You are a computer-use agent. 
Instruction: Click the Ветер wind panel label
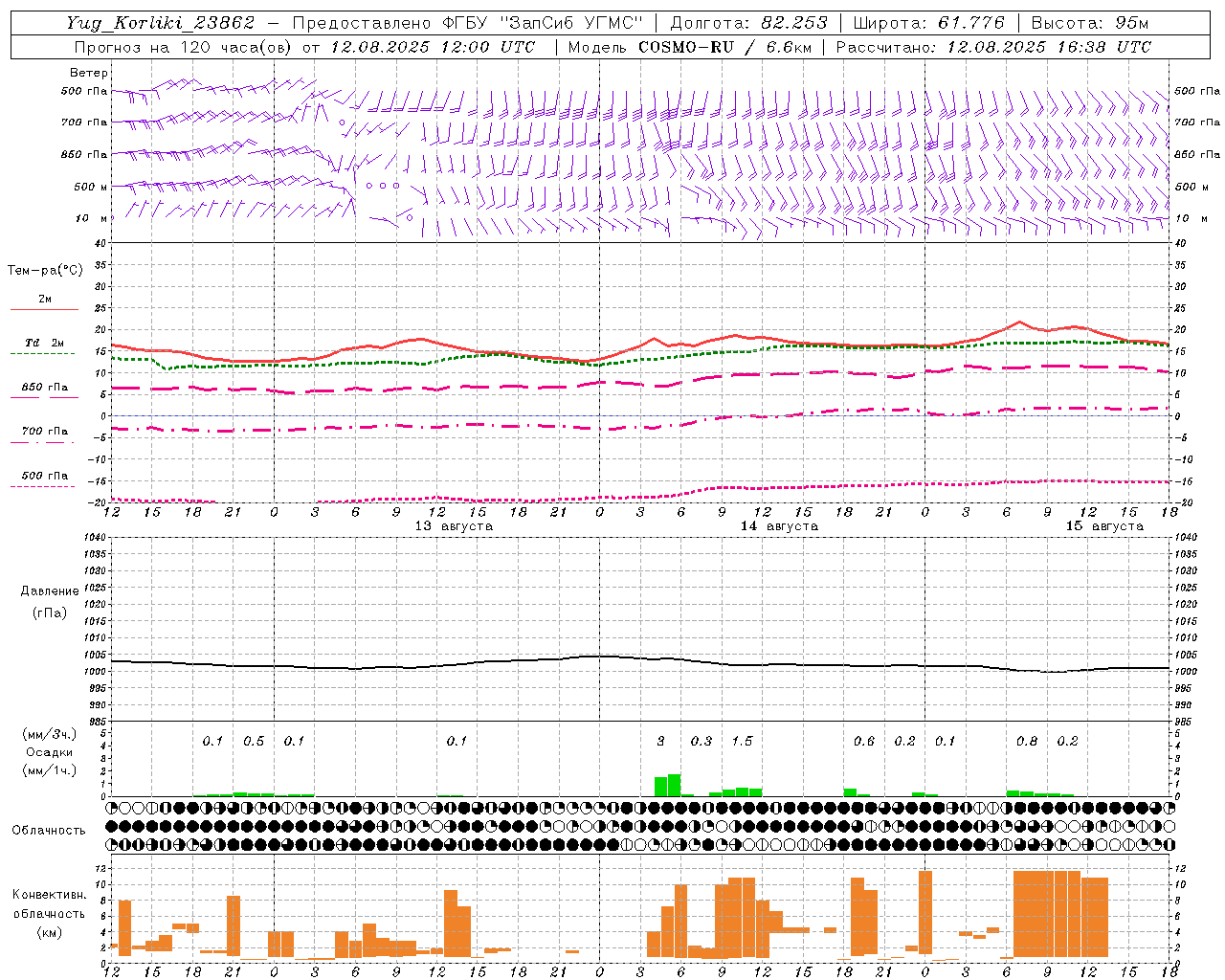click(x=89, y=73)
